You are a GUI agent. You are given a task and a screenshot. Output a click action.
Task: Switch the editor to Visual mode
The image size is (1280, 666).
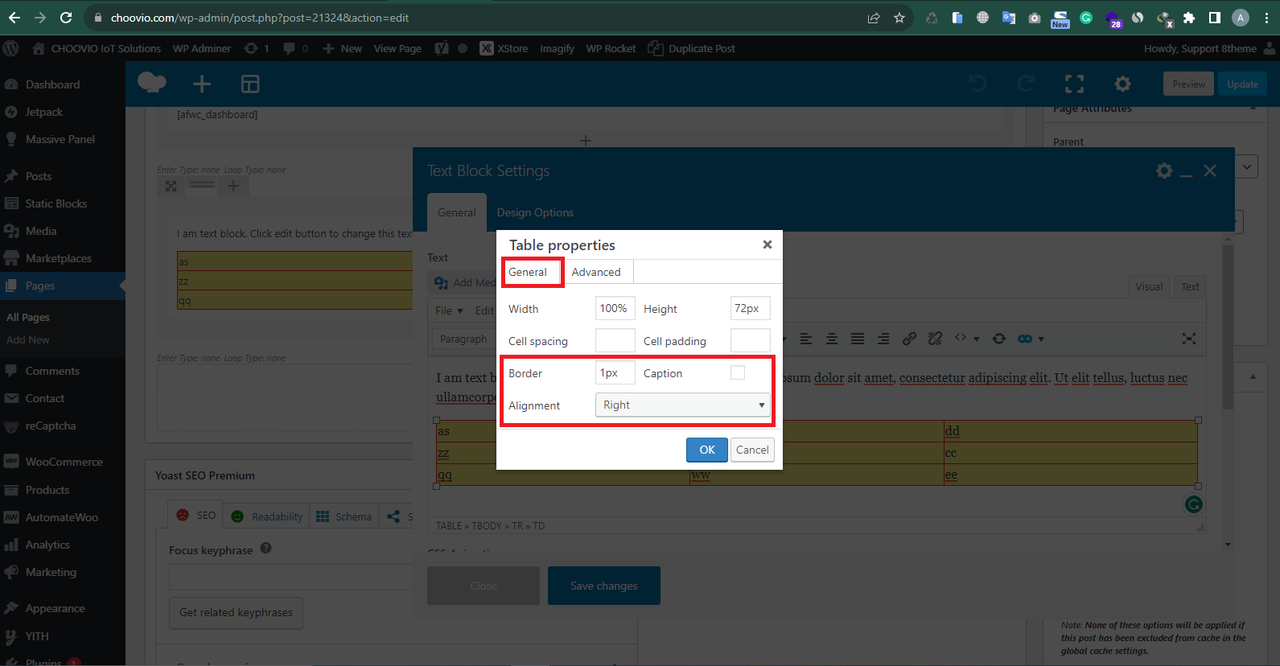[1149, 287]
